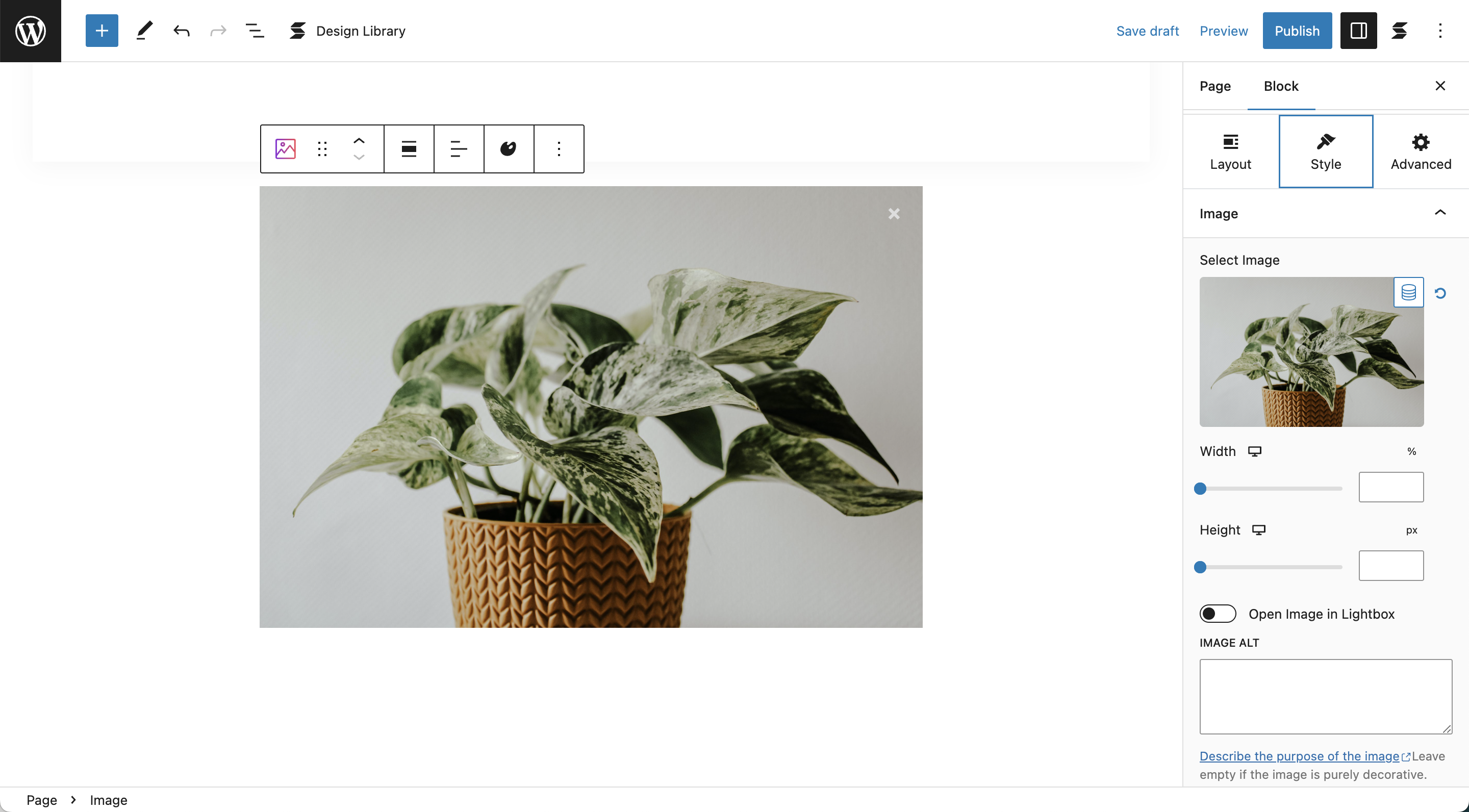
Task: Toggle the settings sidebar panel
Action: (1358, 31)
